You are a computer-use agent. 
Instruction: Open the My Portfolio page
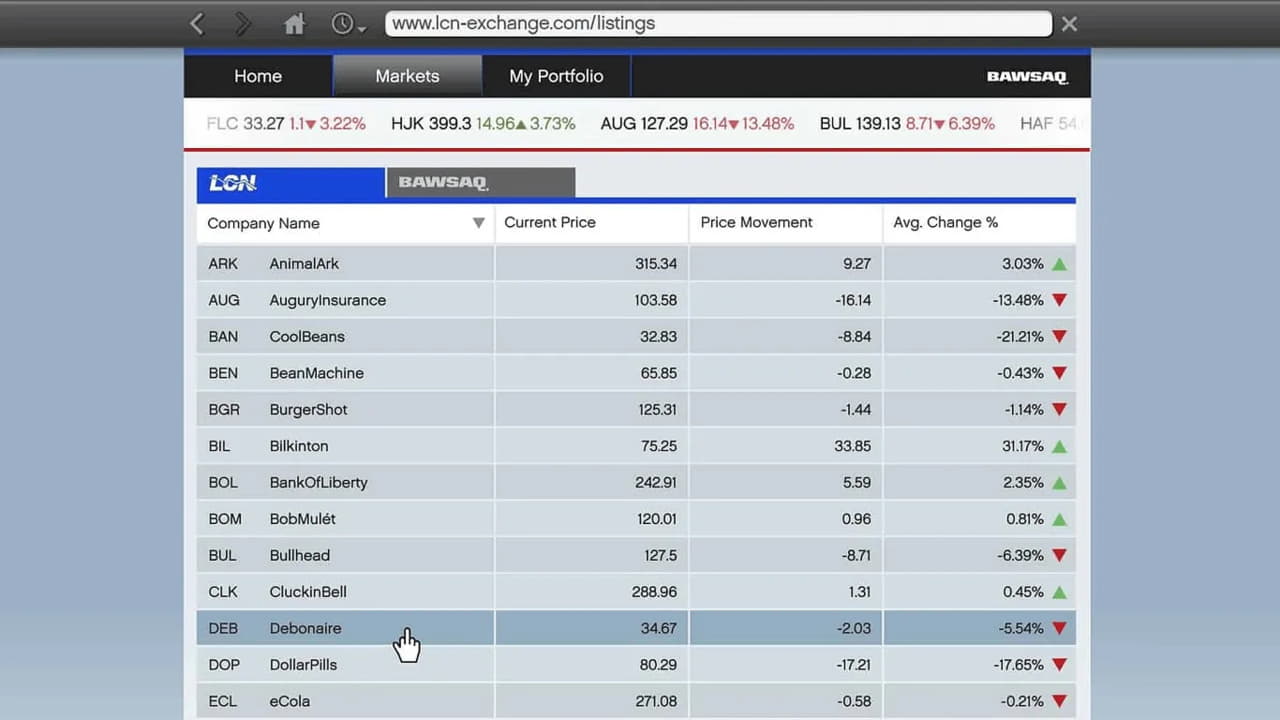pyautogui.click(x=556, y=76)
